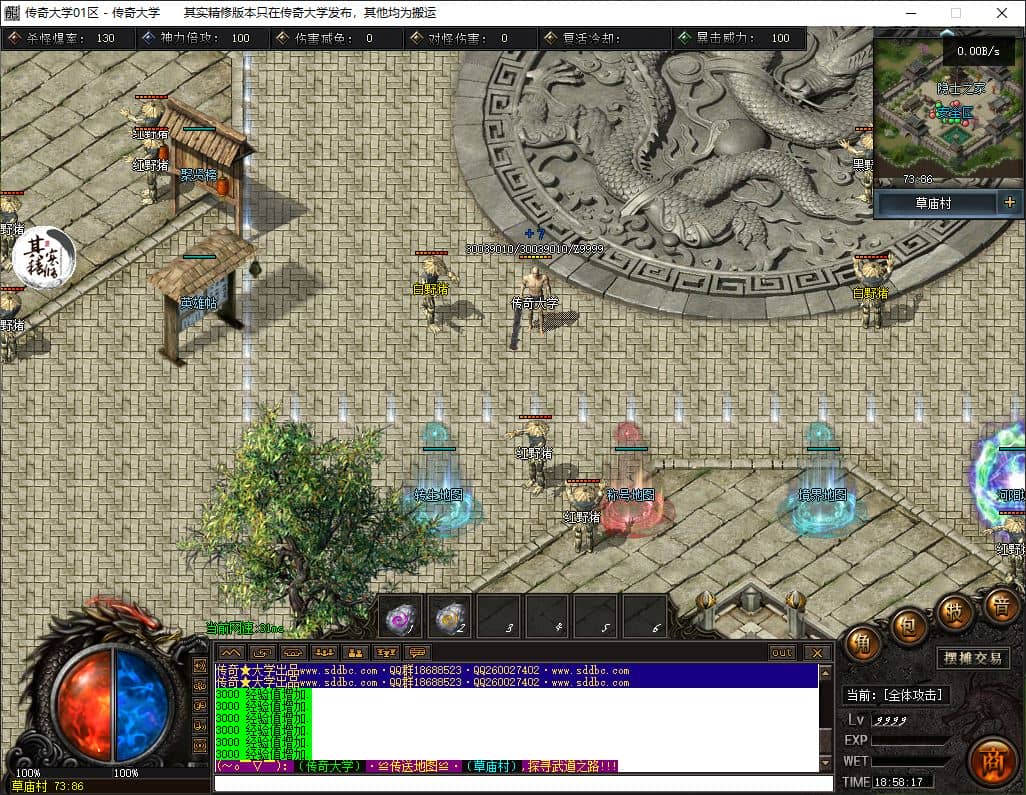Select the player character 传奇大学
Screen dimensions: 1026x795
coord(535,302)
